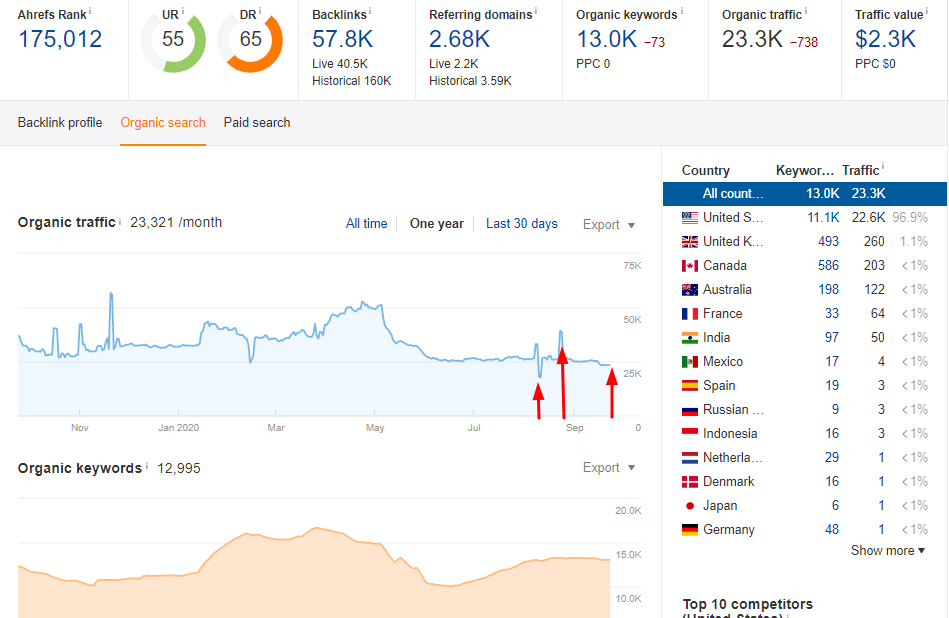Open Export dropdown for Organic keywords chart
The width and height of the screenshot is (949, 618).
(608, 467)
